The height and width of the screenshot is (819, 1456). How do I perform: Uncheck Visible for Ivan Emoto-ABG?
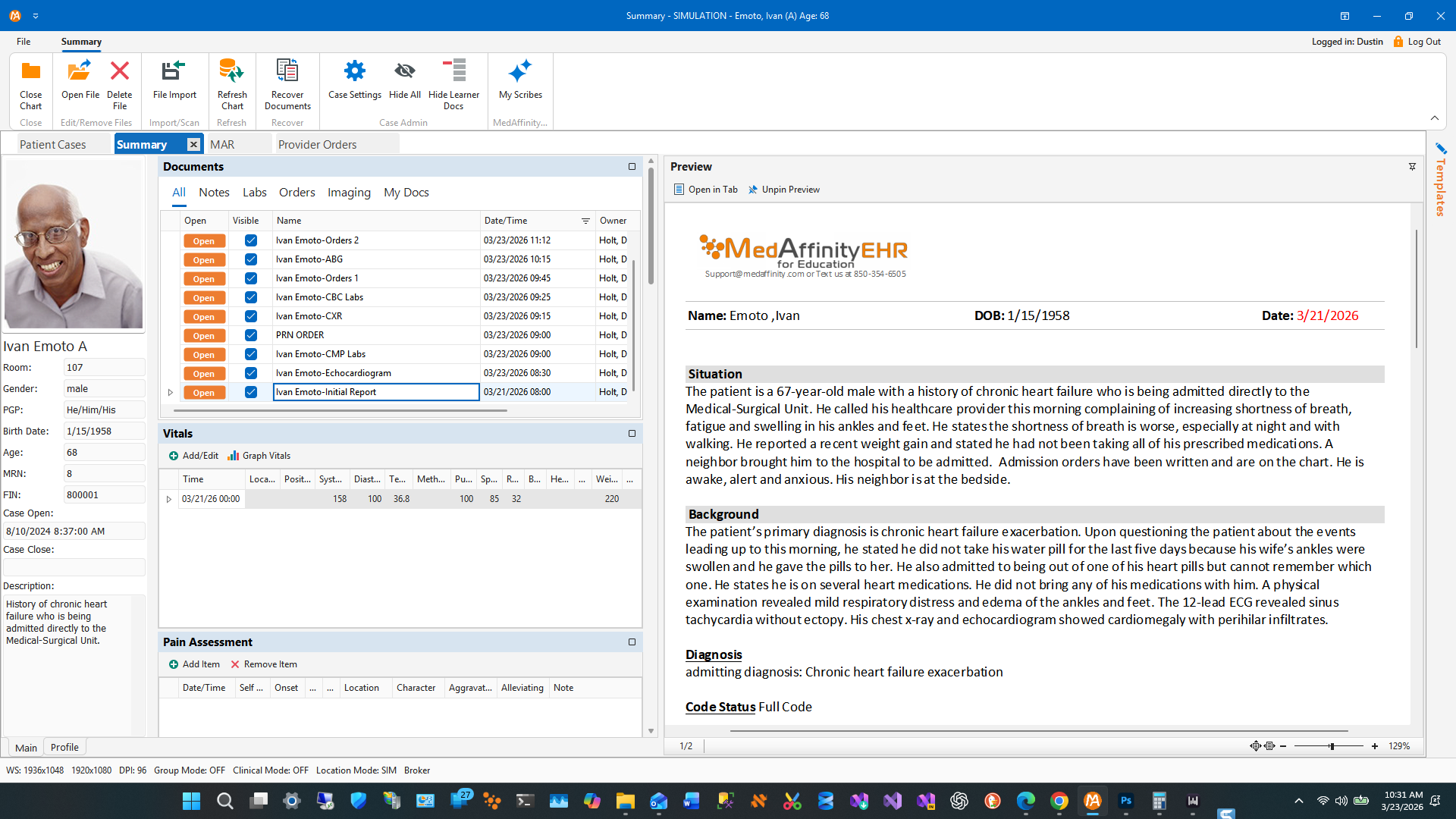251,259
